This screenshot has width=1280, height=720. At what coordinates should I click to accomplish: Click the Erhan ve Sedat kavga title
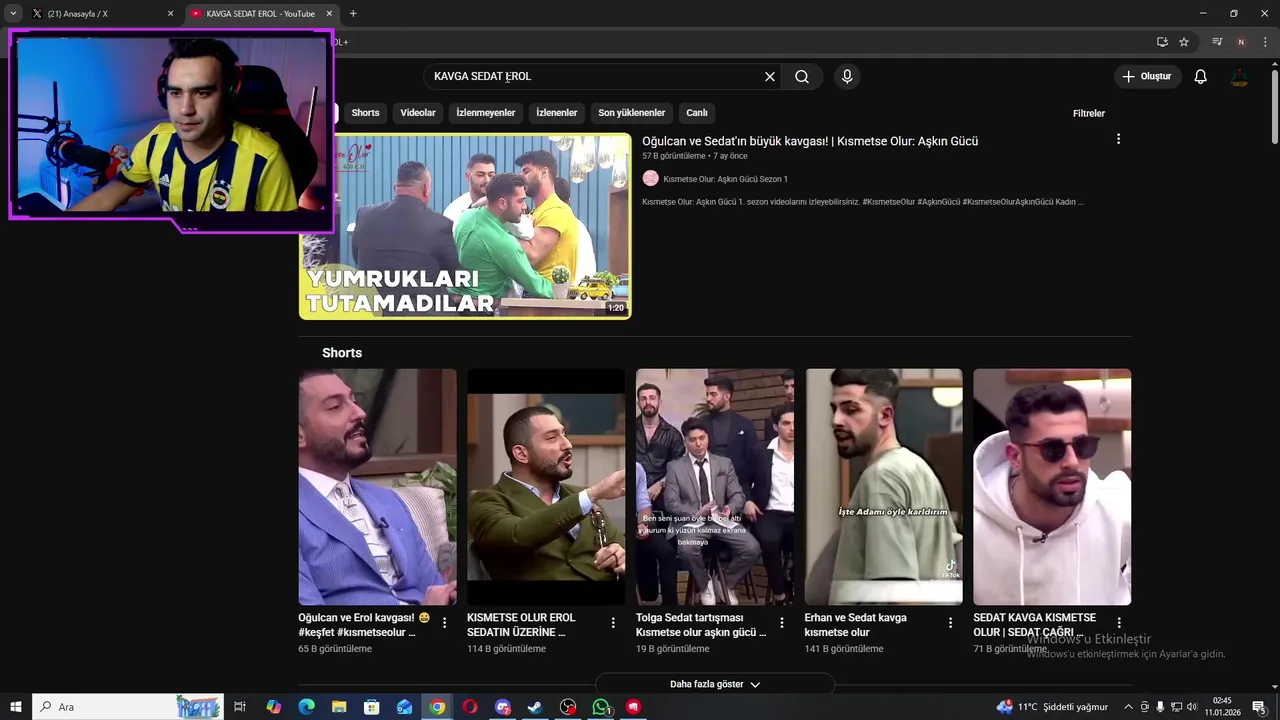point(856,625)
